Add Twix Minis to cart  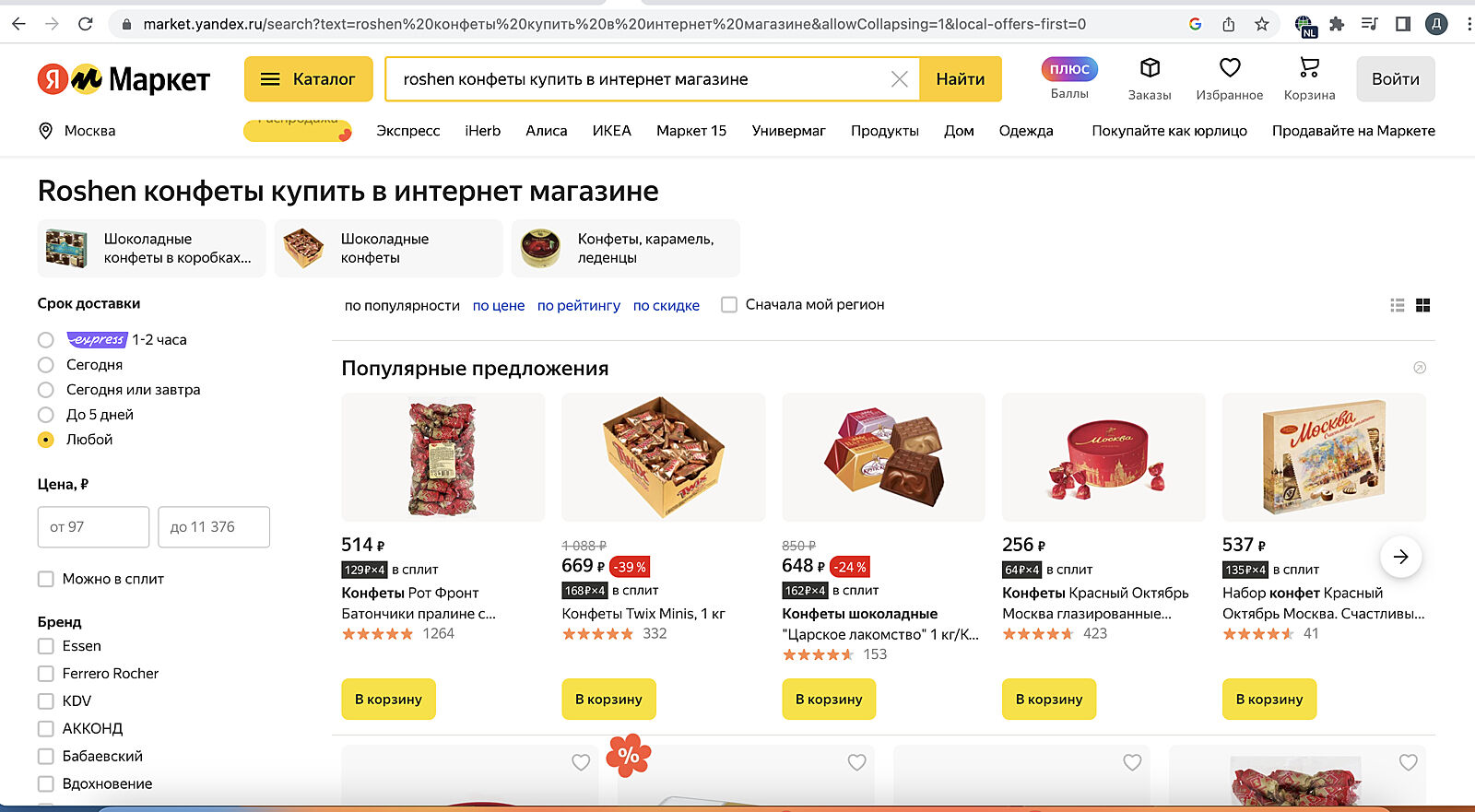tap(608, 700)
